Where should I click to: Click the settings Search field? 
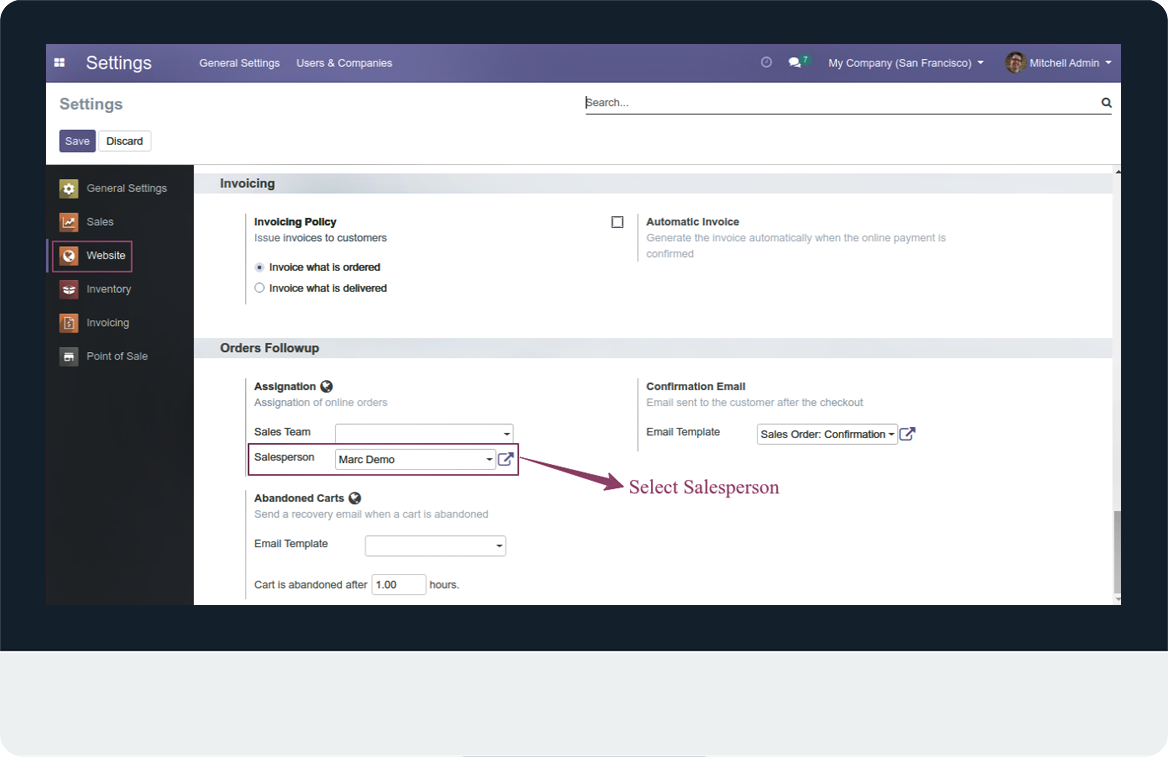(x=842, y=103)
